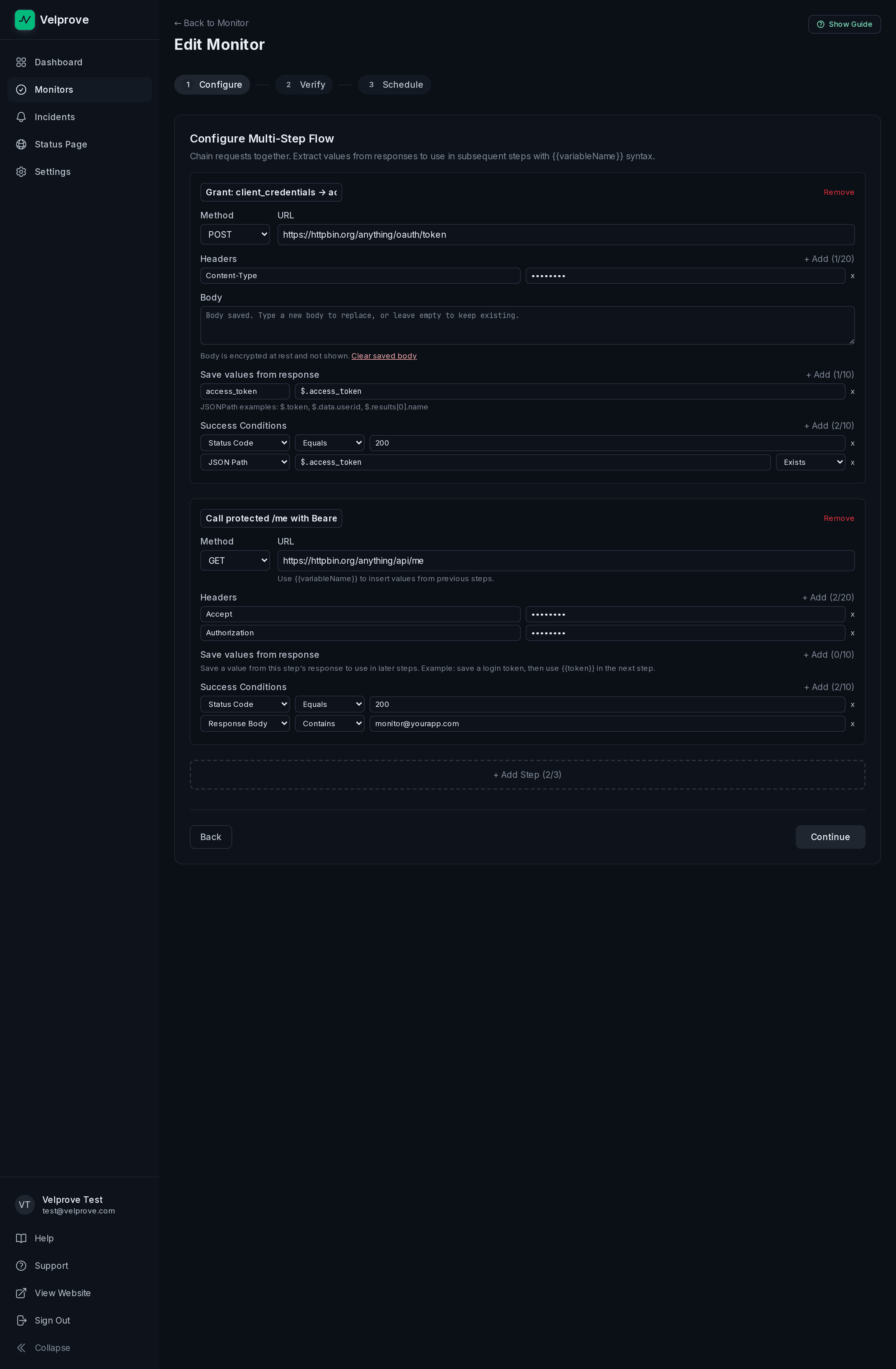Screen dimensions: 896x1369
Task: Edit the monitor@yourapp.com condition value
Action: pos(607,724)
